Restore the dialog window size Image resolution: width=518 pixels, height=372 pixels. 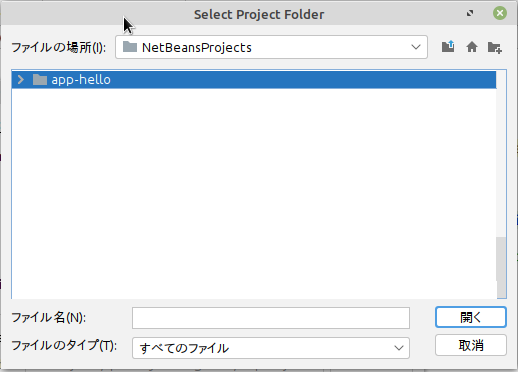470,13
